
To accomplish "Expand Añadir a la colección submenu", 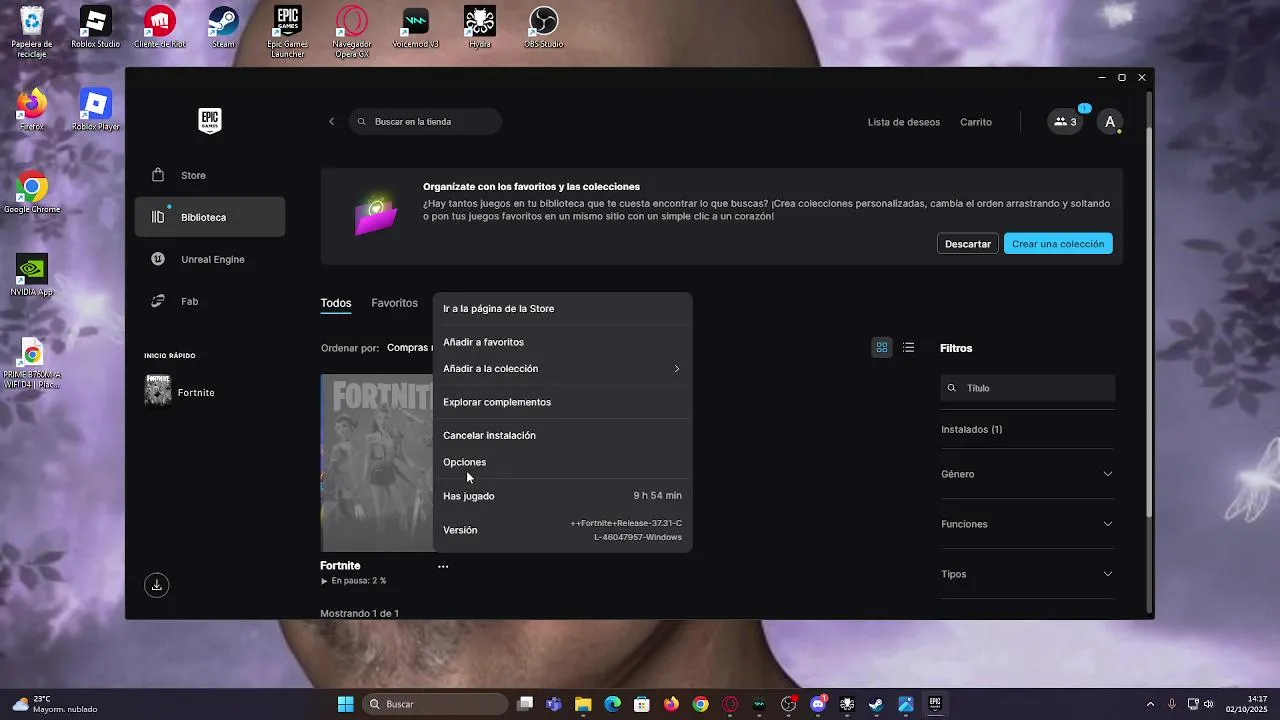I will tap(562, 369).
